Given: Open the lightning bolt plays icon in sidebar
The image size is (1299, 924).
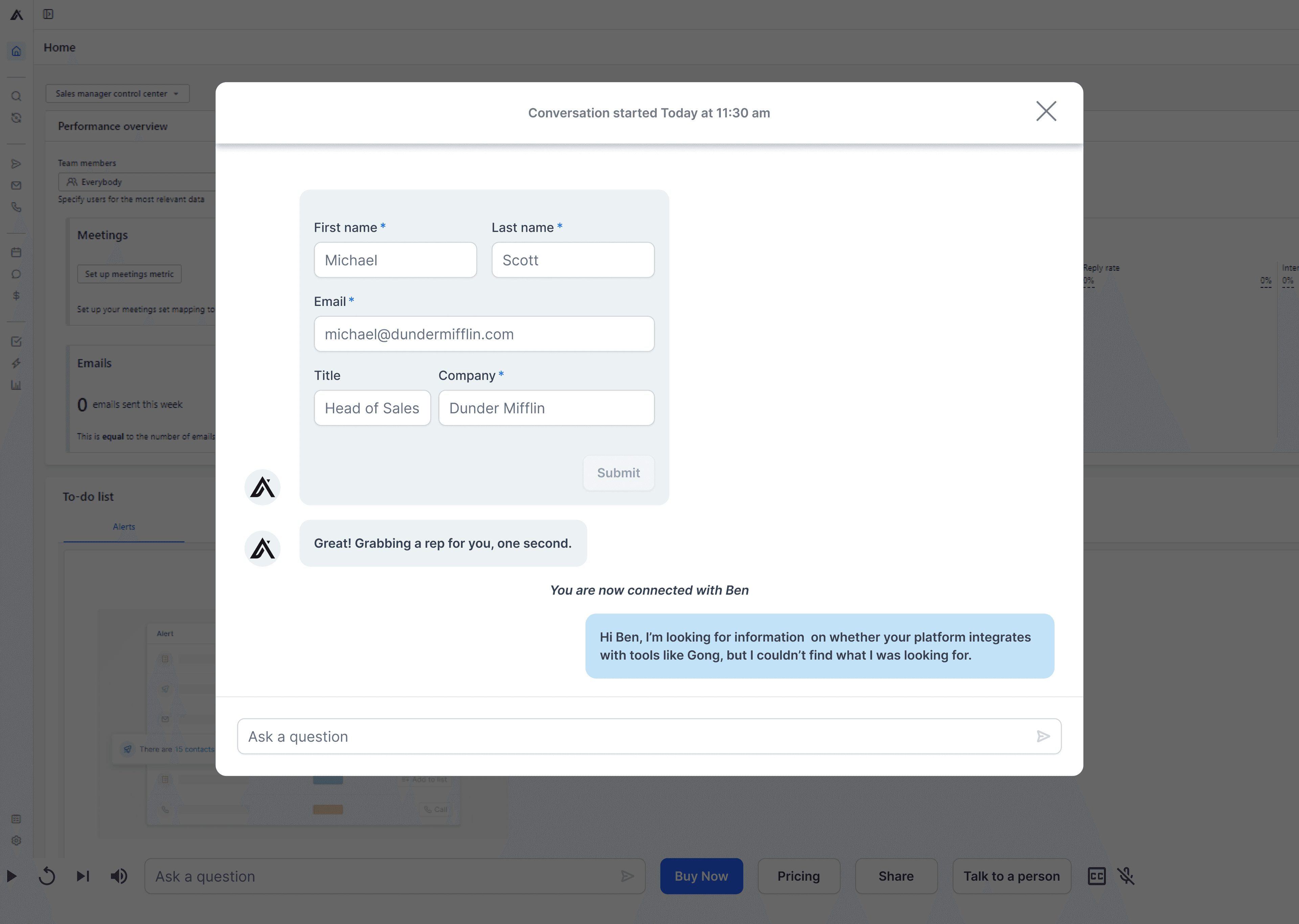Looking at the screenshot, I should click(x=17, y=363).
